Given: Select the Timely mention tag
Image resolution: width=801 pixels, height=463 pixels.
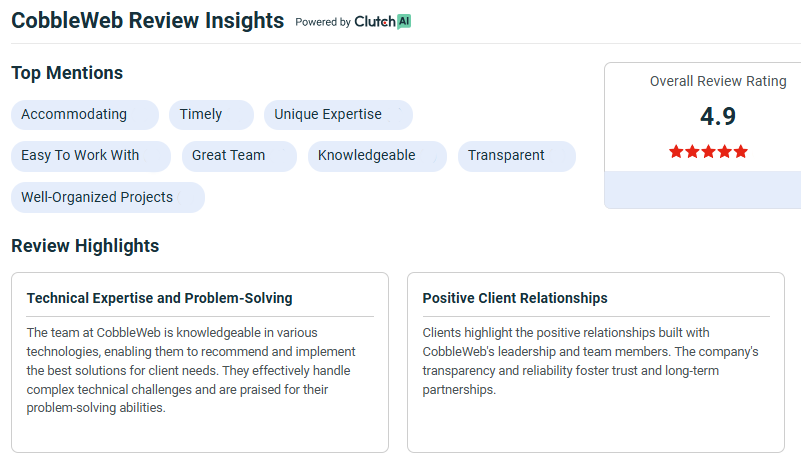Looking at the screenshot, I should [x=211, y=114].
